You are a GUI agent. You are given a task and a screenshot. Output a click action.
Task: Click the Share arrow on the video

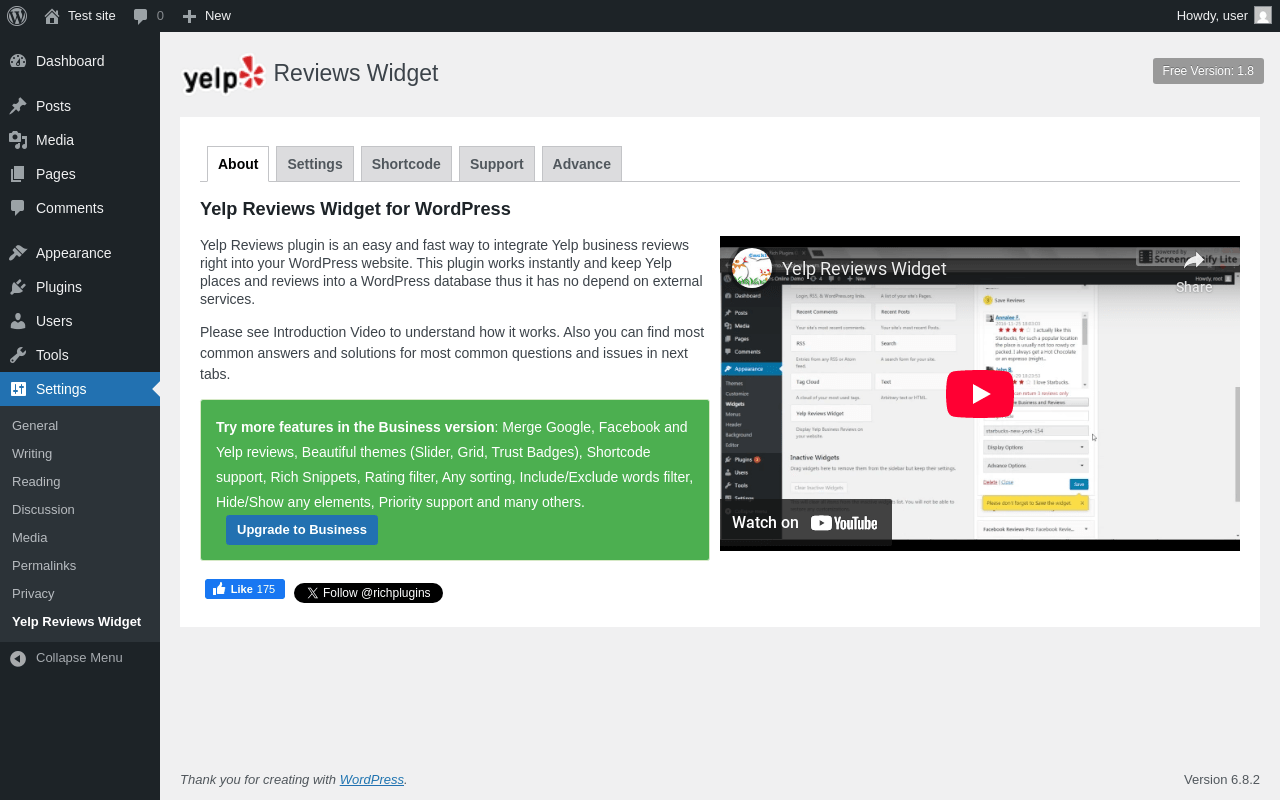coord(1194,262)
